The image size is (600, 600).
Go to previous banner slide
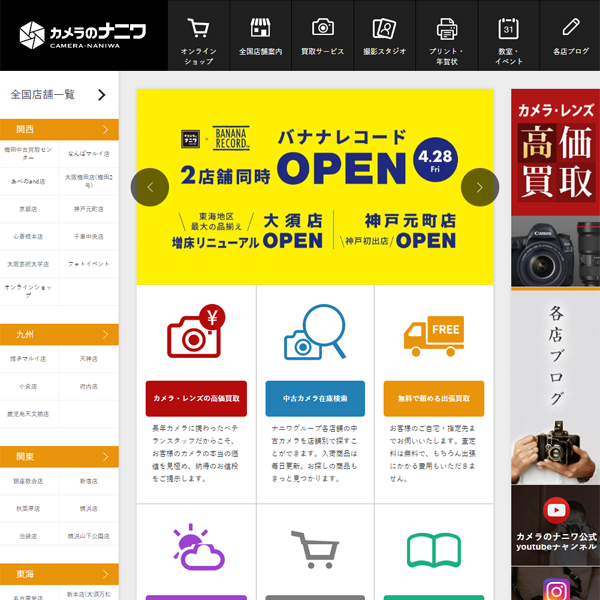click(150, 187)
